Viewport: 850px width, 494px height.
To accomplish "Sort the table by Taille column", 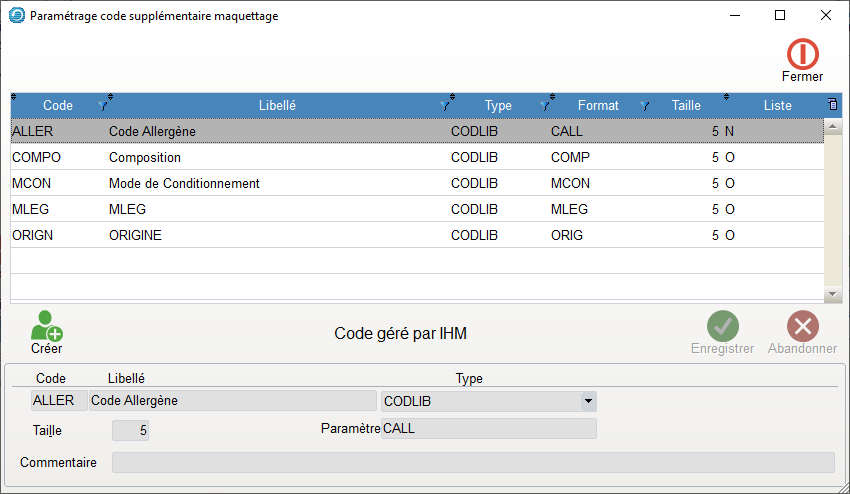I will coord(686,105).
